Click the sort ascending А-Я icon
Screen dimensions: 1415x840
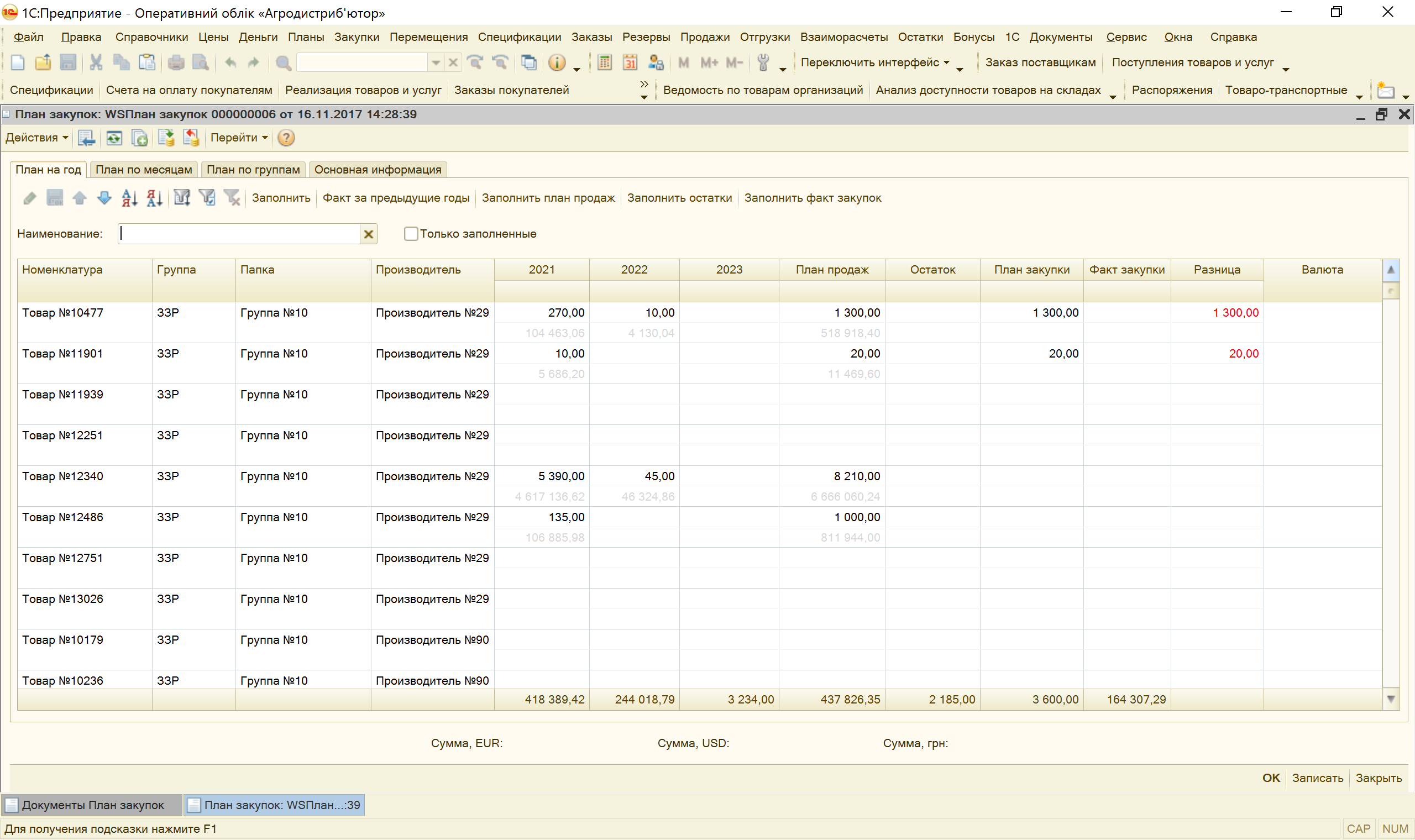(129, 198)
